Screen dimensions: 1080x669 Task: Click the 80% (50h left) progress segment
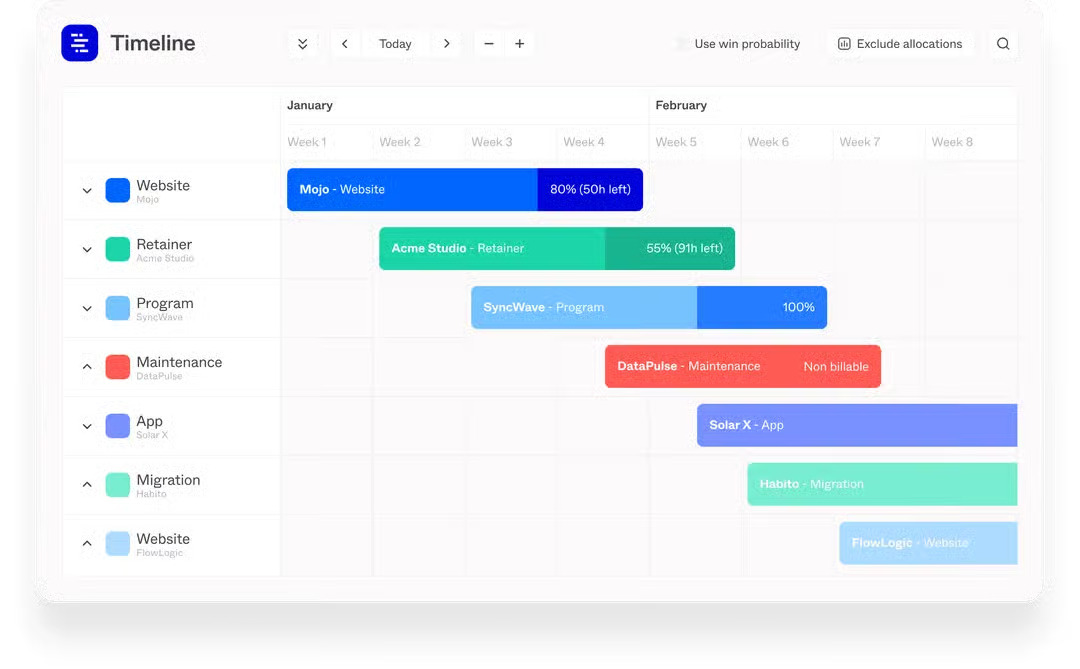590,189
